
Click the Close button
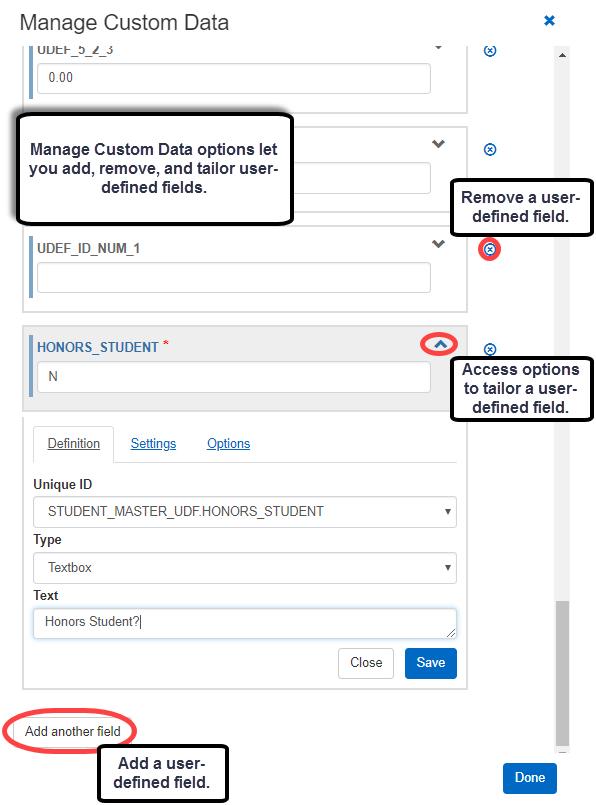coord(366,663)
